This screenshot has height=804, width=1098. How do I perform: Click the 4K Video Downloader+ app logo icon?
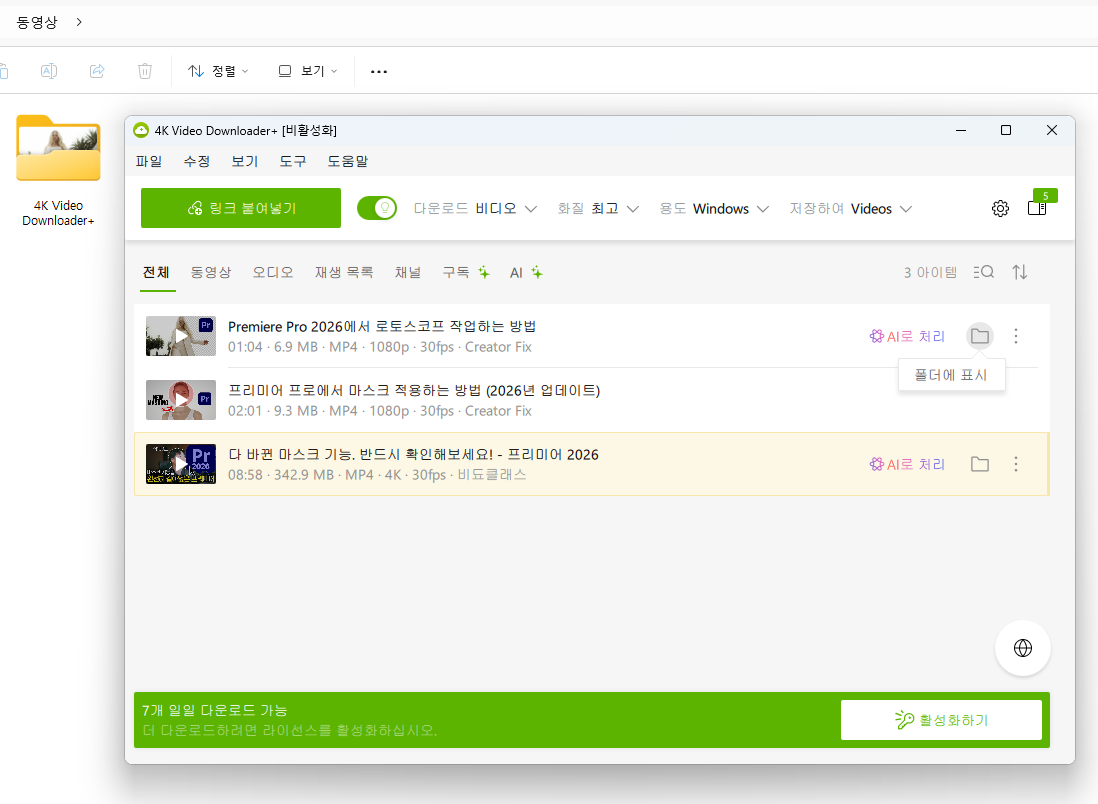141,130
